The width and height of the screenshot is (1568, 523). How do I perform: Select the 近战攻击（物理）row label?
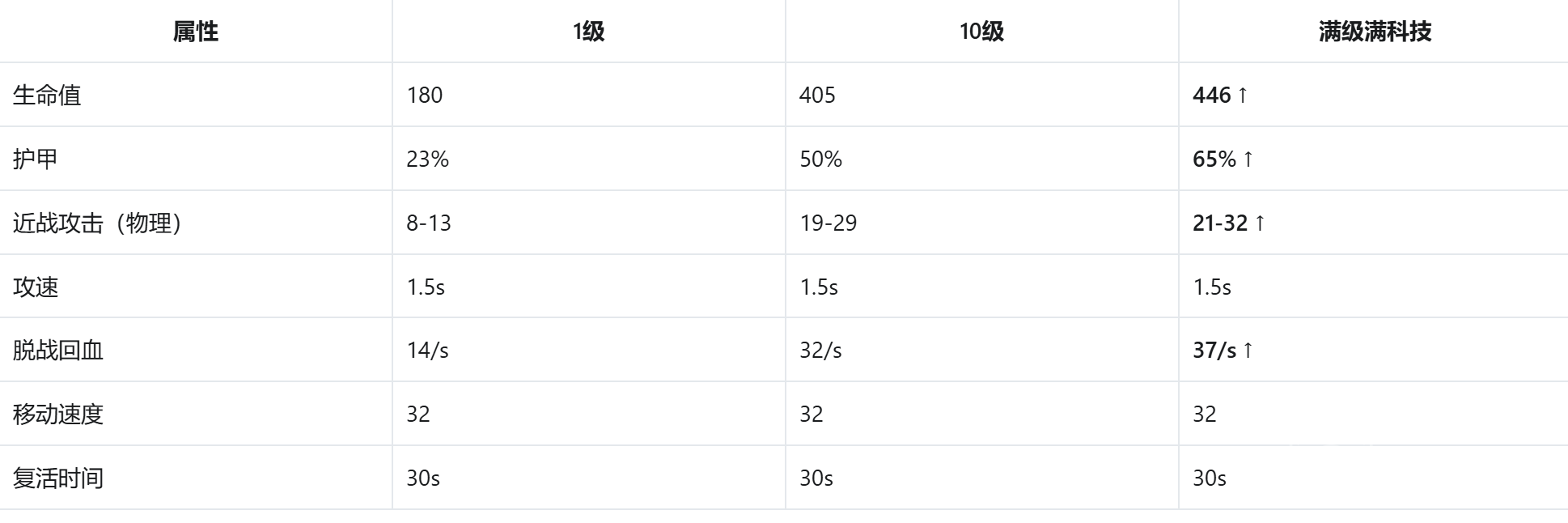97,223
